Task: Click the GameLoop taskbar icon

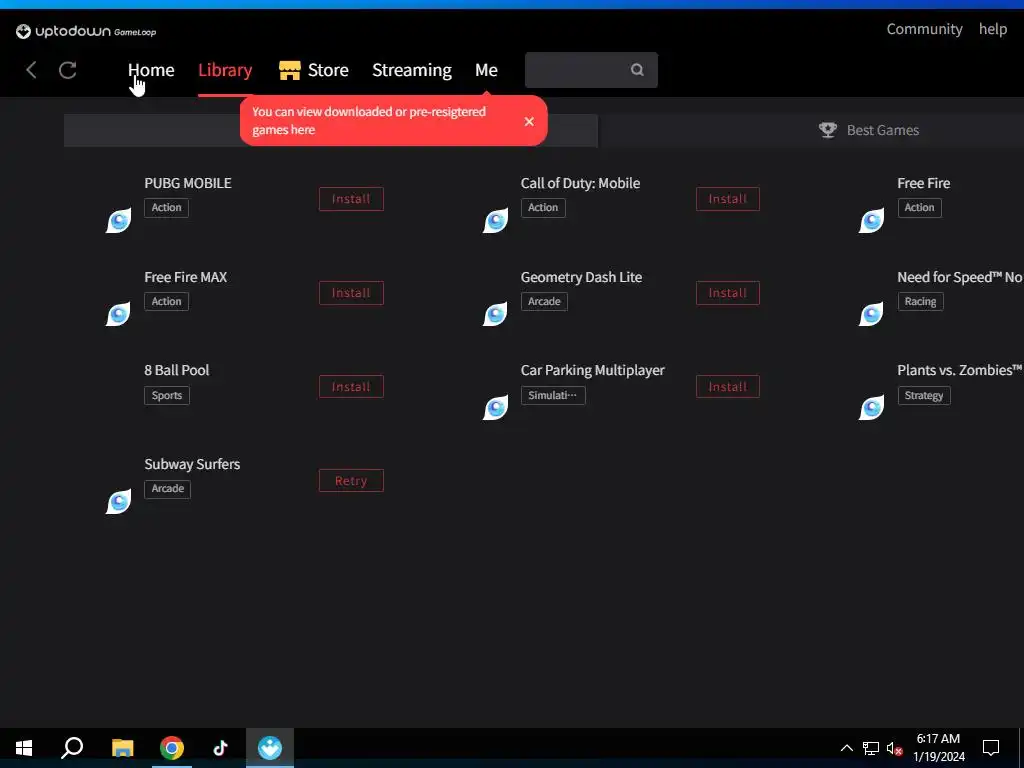Action: [x=270, y=748]
